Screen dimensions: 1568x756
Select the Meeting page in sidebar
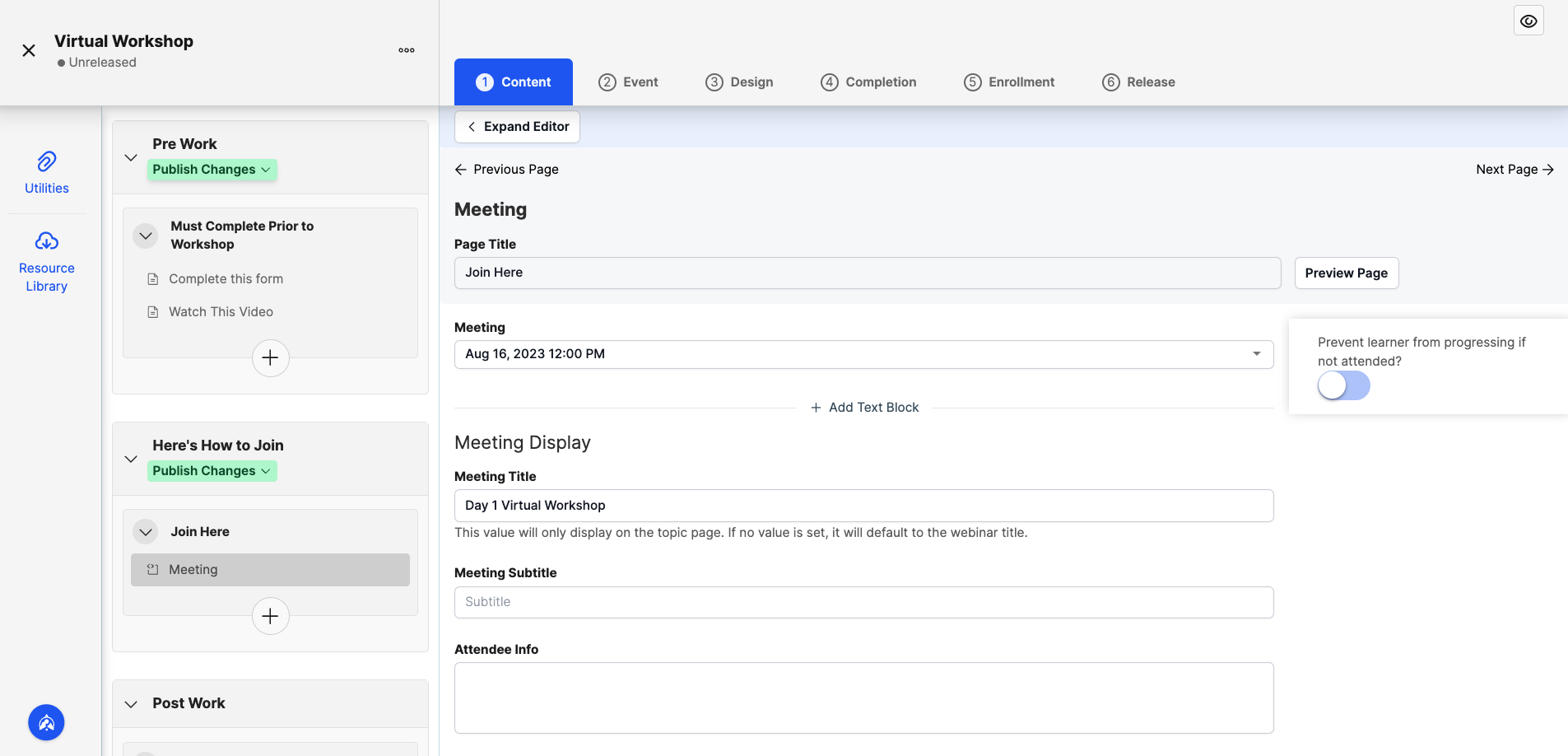tap(270, 570)
